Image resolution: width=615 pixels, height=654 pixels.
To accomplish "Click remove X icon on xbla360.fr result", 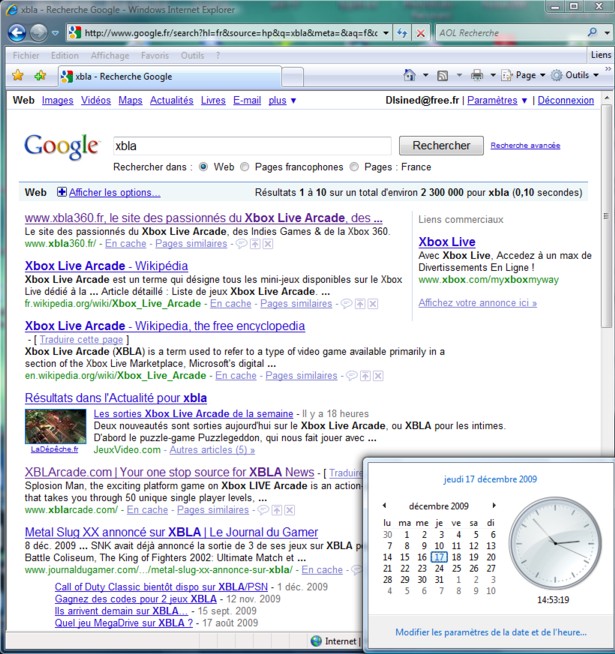I will point(268,244).
